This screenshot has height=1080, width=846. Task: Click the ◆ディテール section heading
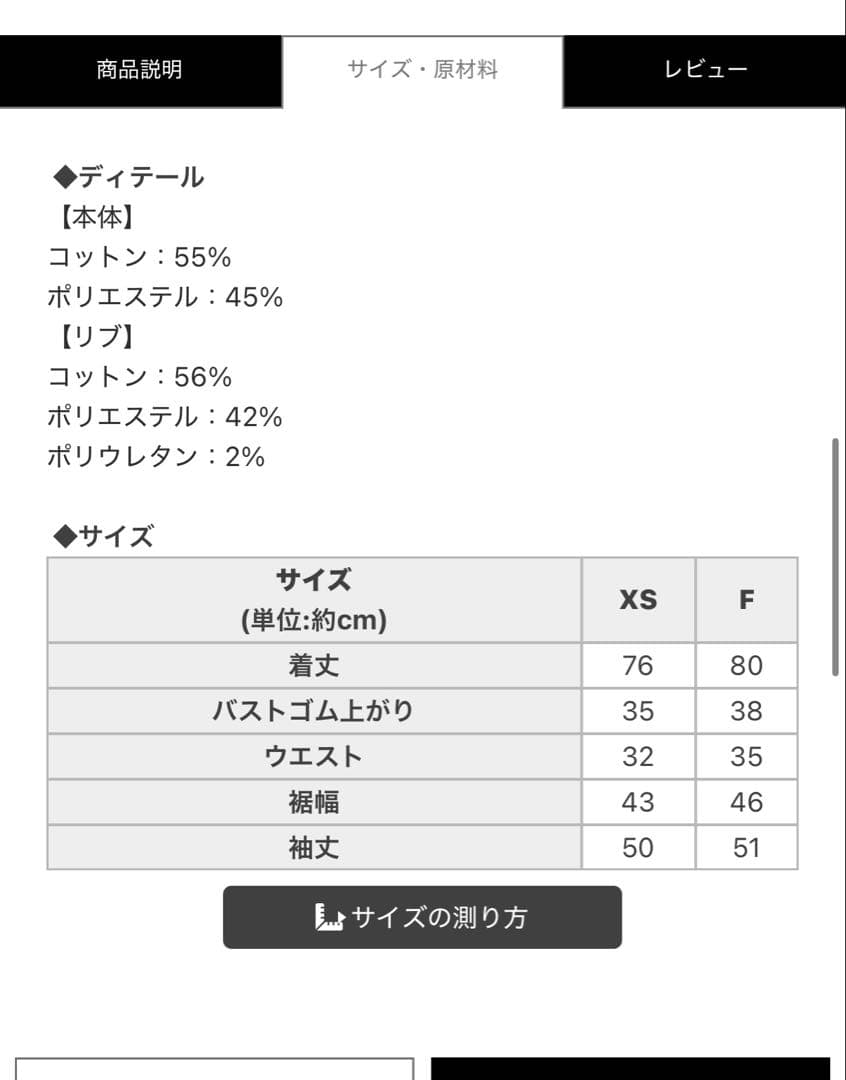pyautogui.click(x=128, y=178)
